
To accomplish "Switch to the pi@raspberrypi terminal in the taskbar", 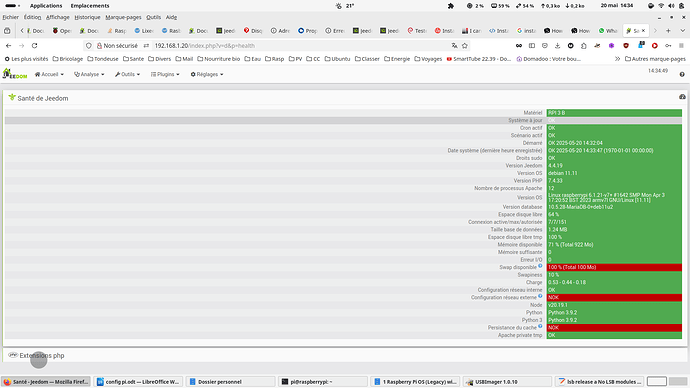I will [323, 381].
